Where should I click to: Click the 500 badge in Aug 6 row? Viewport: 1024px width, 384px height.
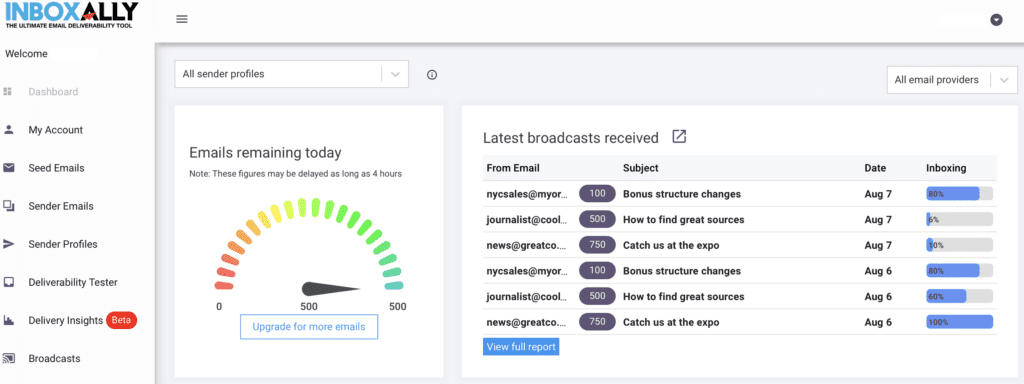(x=598, y=296)
